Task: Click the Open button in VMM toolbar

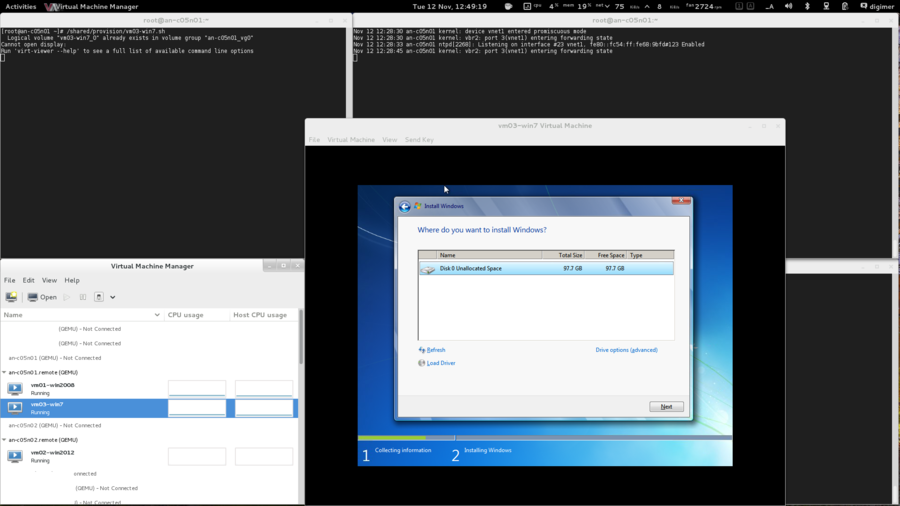Action: (x=42, y=297)
